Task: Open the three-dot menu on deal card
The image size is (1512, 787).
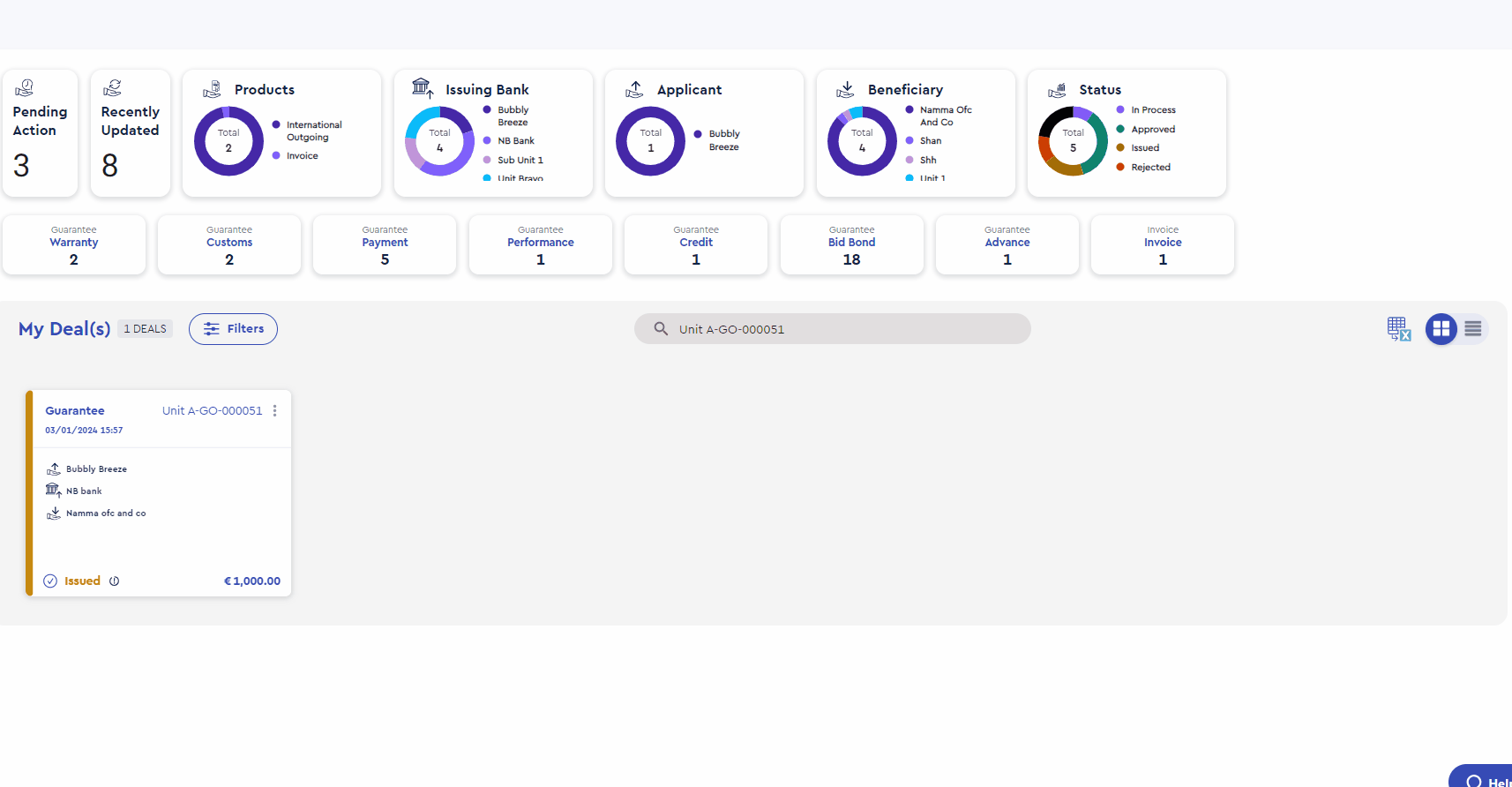Action: (x=275, y=411)
